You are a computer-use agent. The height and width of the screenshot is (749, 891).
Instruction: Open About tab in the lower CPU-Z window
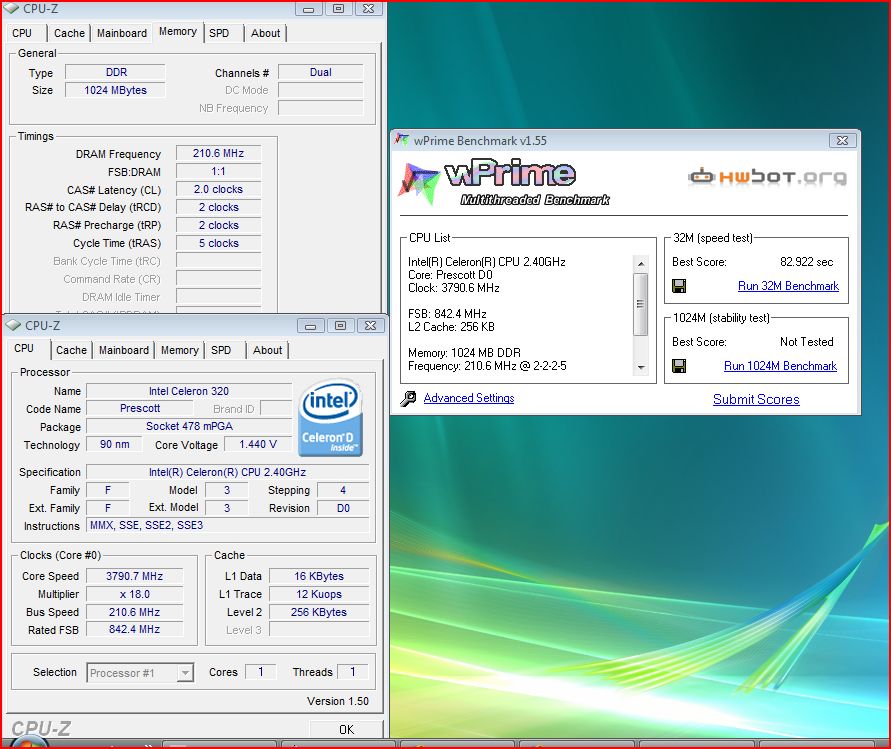click(x=268, y=350)
